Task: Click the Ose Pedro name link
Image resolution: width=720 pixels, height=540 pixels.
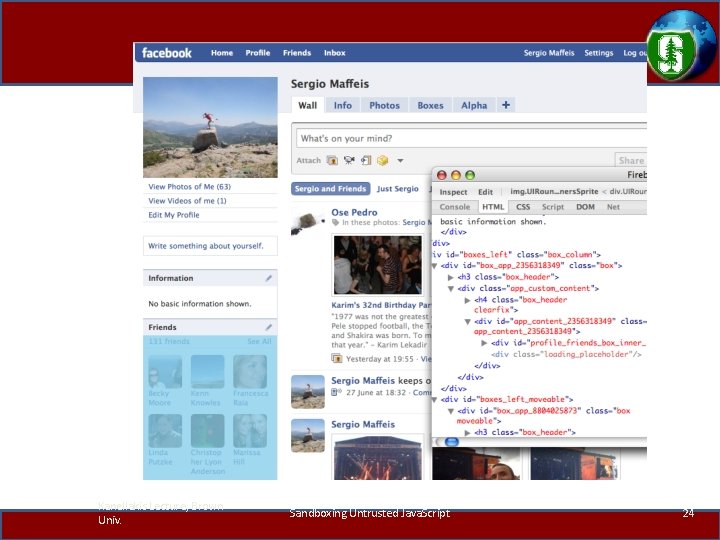Action: [354, 212]
